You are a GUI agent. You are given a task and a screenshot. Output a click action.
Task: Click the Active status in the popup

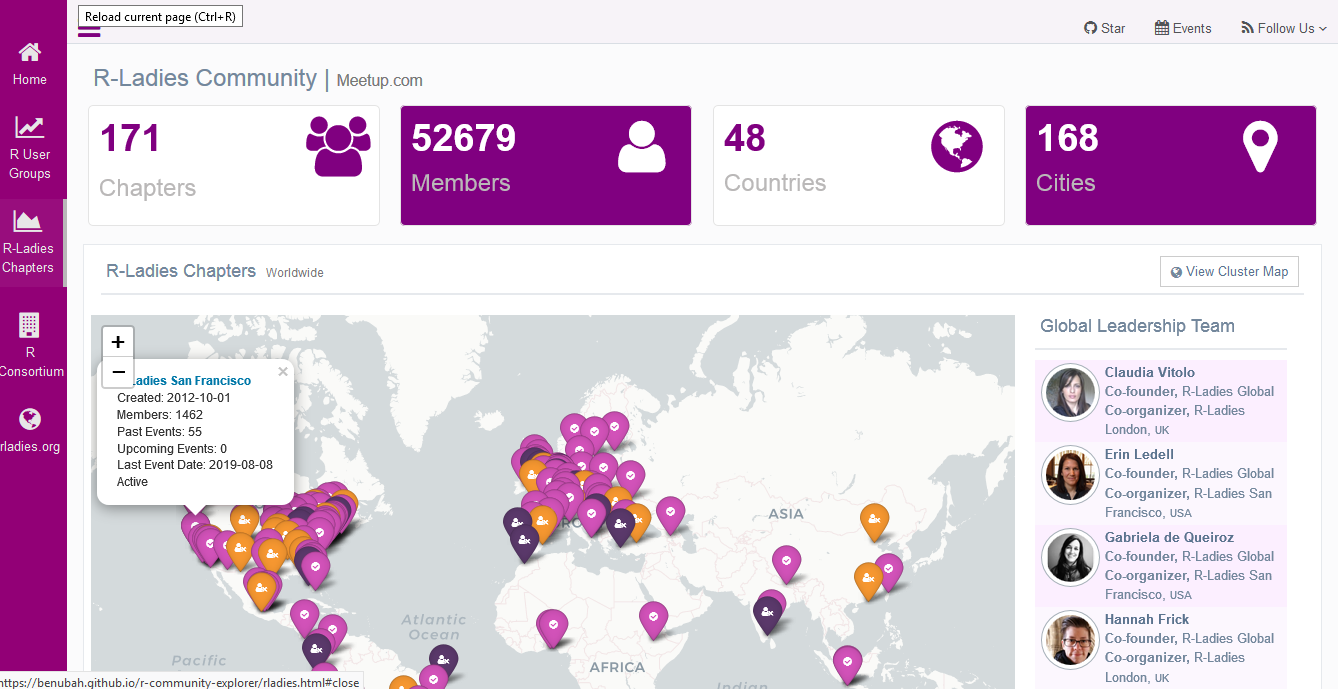[132, 482]
